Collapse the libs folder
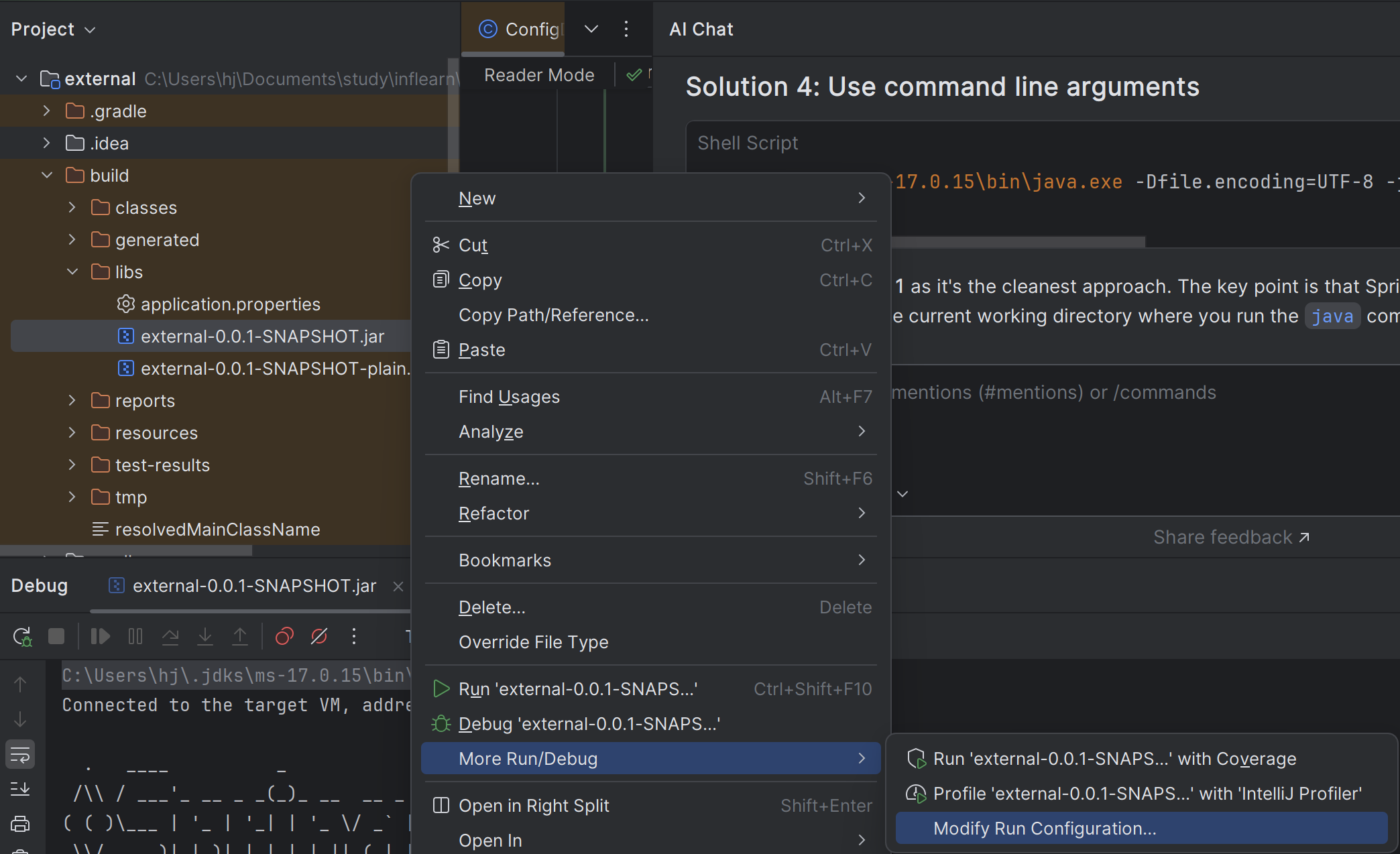The height and width of the screenshot is (854, 1400). pos(72,272)
